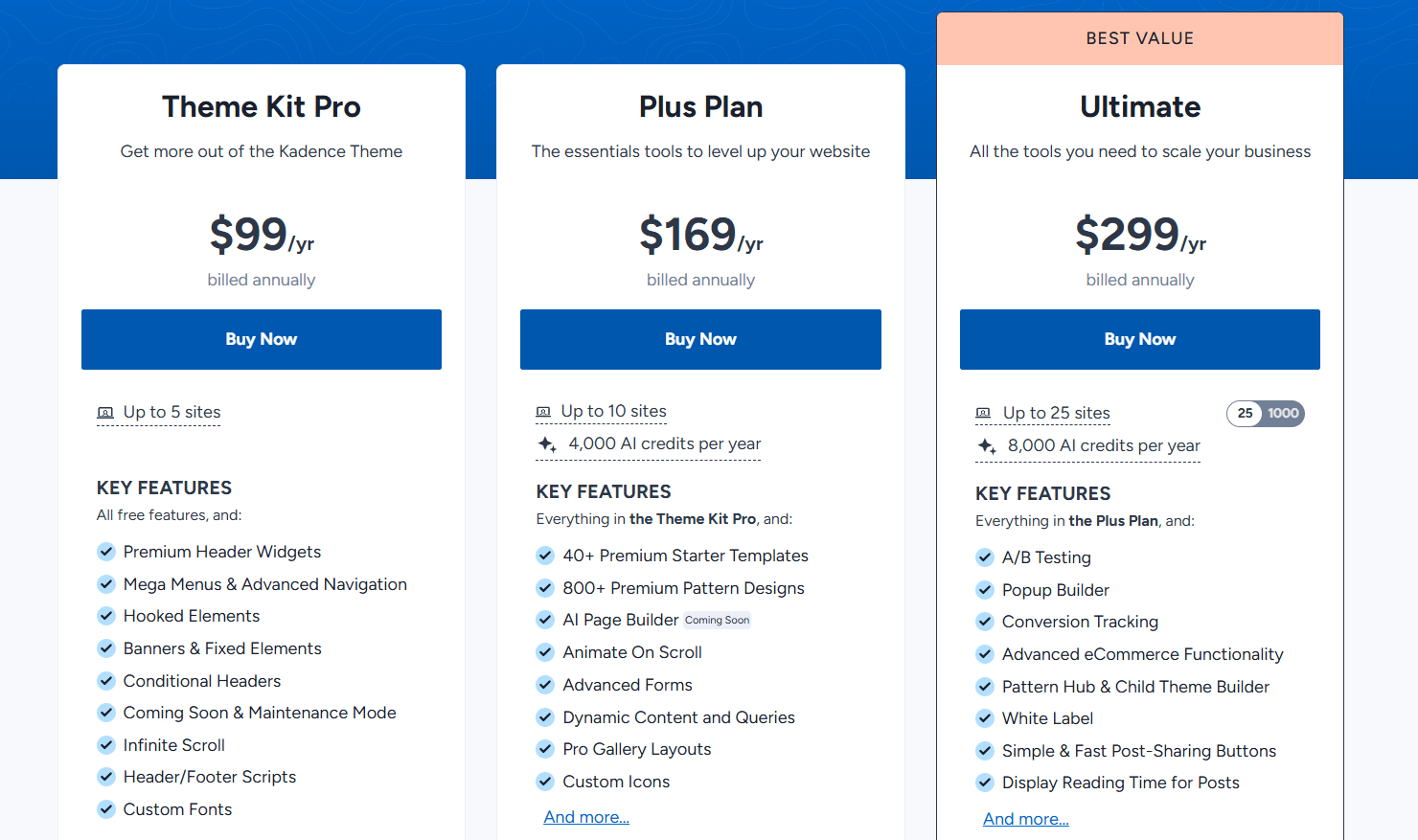Click Buy Now on the Ultimate plan

point(1139,339)
